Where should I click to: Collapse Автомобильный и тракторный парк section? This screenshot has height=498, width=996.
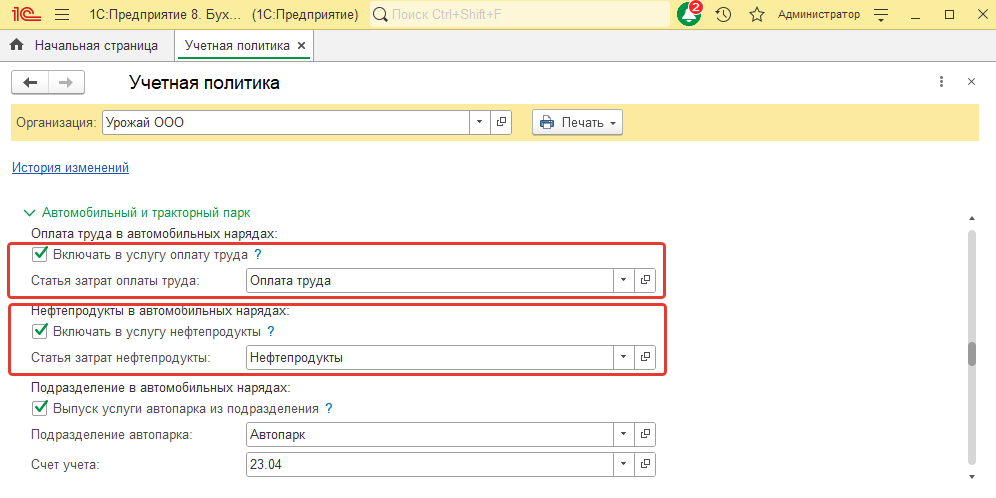(x=27, y=213)
